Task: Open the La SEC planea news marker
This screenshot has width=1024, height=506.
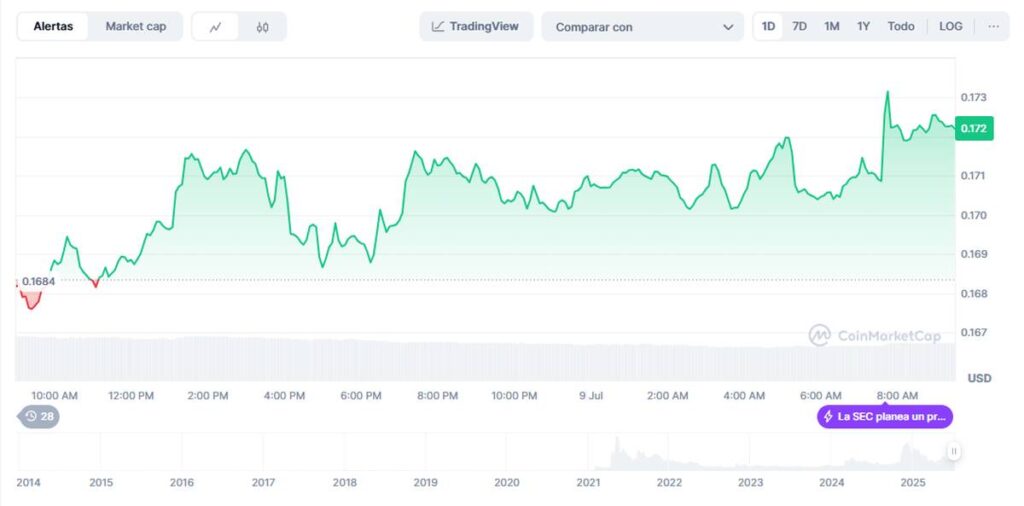Action: tap(885, 417)
